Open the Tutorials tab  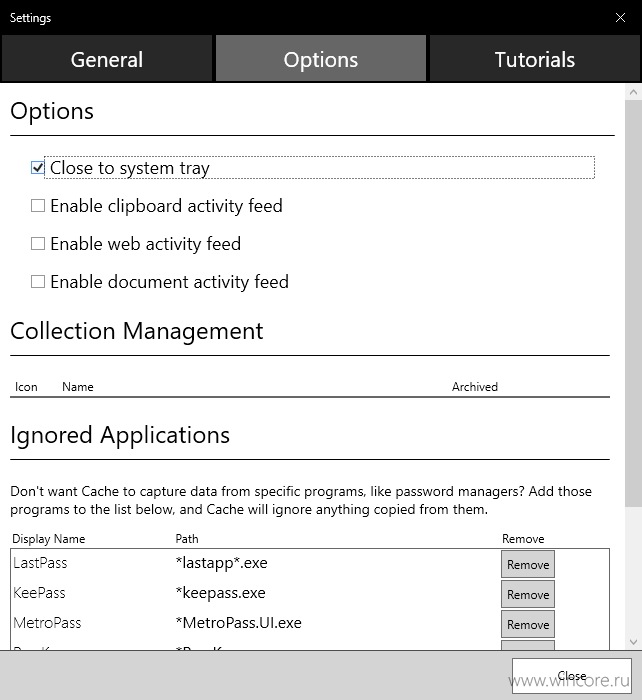click(534, 59)
